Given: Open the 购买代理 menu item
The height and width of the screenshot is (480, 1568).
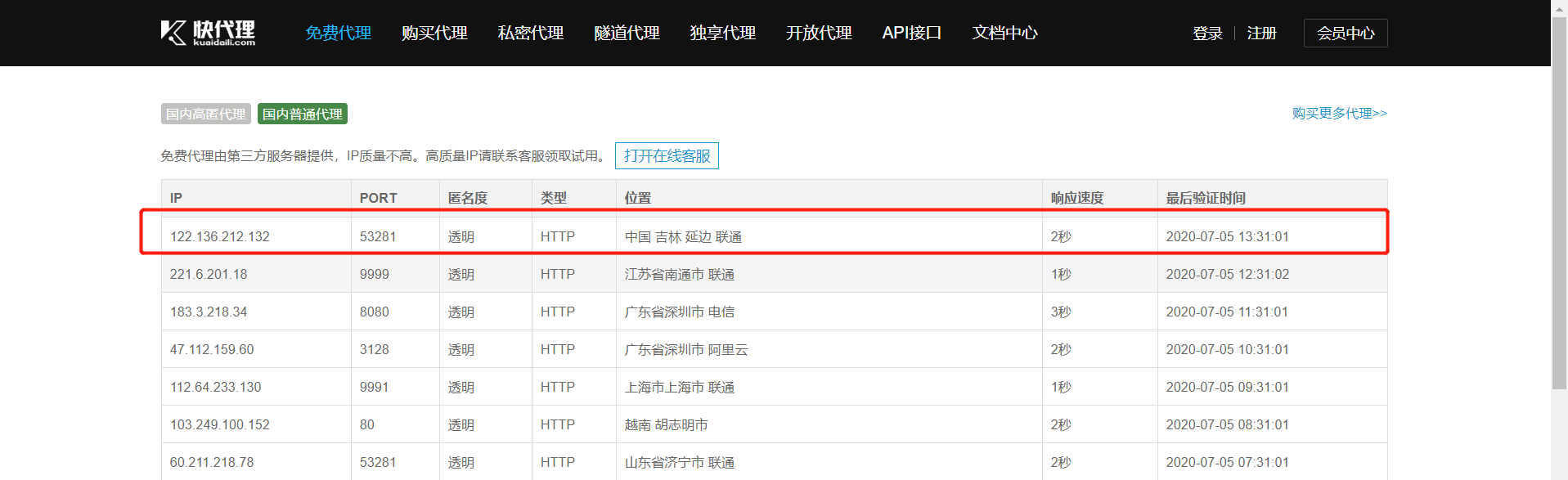Looking at the screenshot, I should pos(434,33).
